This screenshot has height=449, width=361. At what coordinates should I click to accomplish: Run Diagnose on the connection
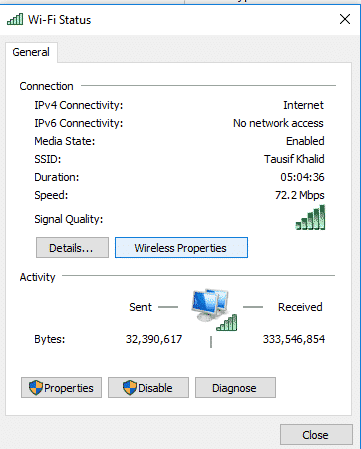235,388
